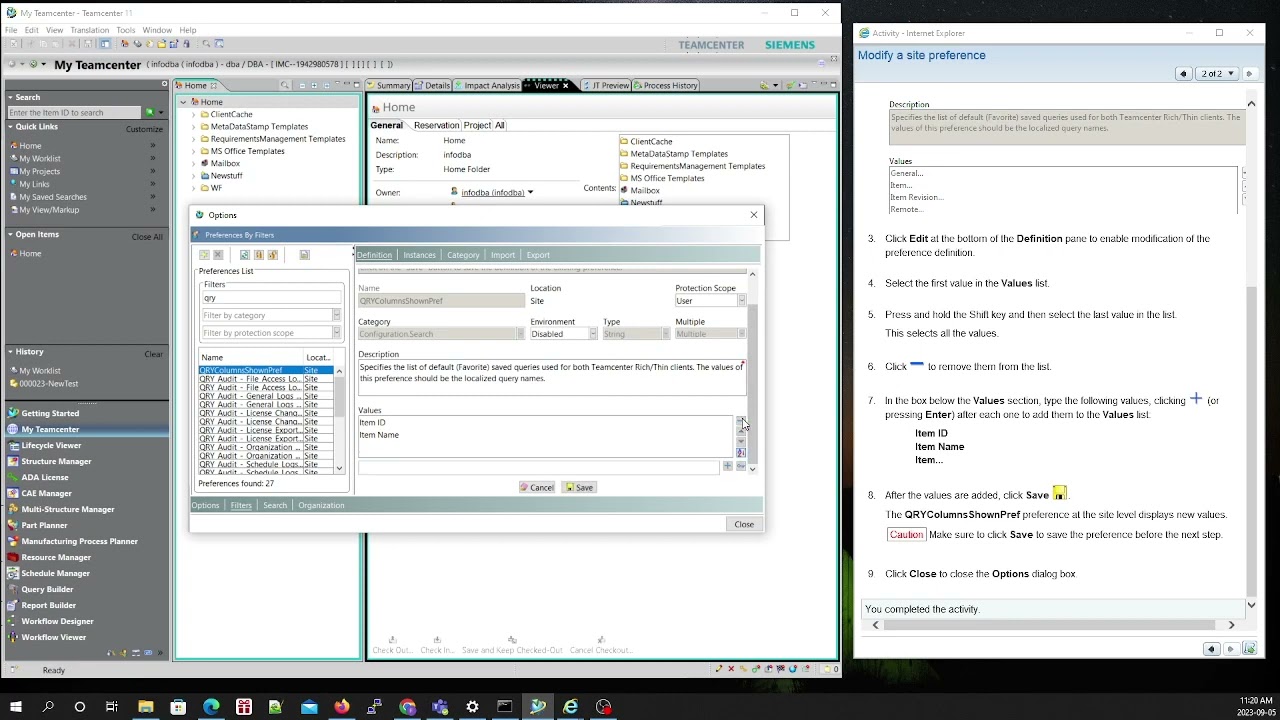
Task: Click Enter the Item ID search field
Action: pos(75,112)
